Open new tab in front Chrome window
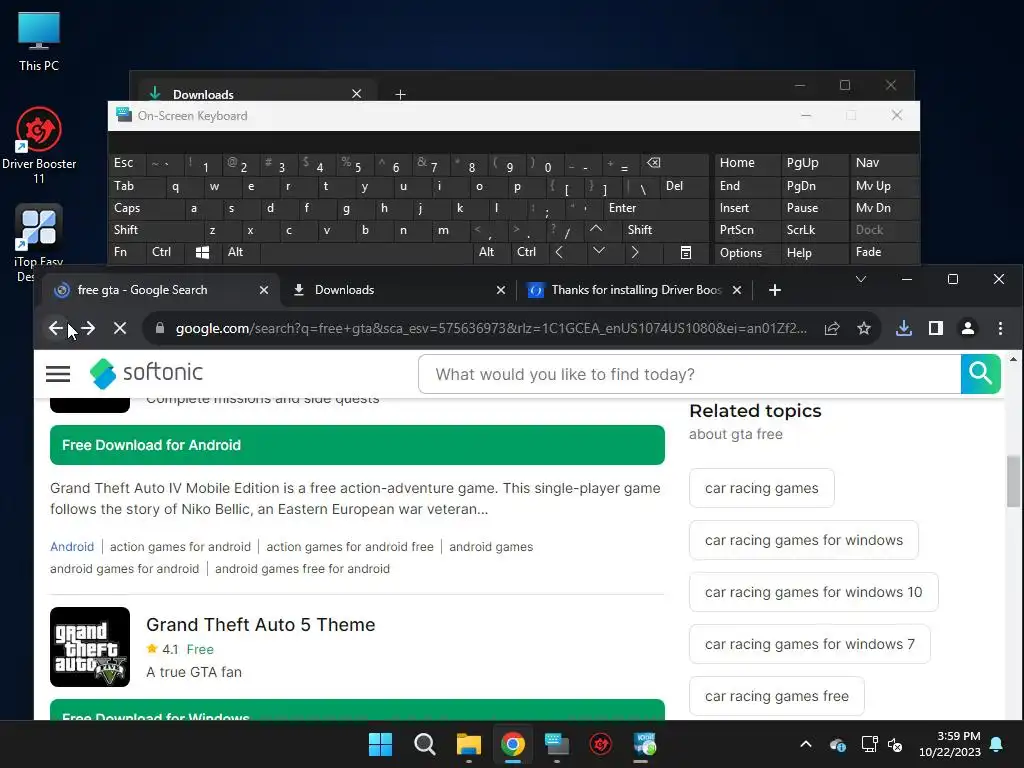This screenshot has width=1024, height=768. (x=775, y=290)
